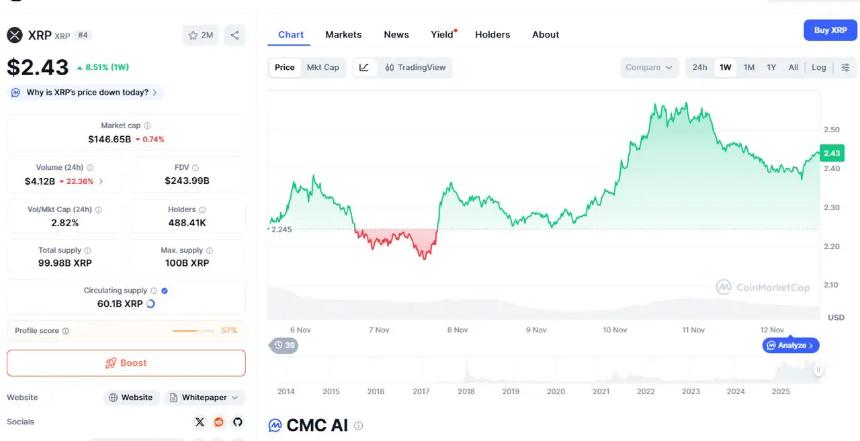860x441 pixels.
Task: Click the timeline range slider handle
Action: coord(818,370)
